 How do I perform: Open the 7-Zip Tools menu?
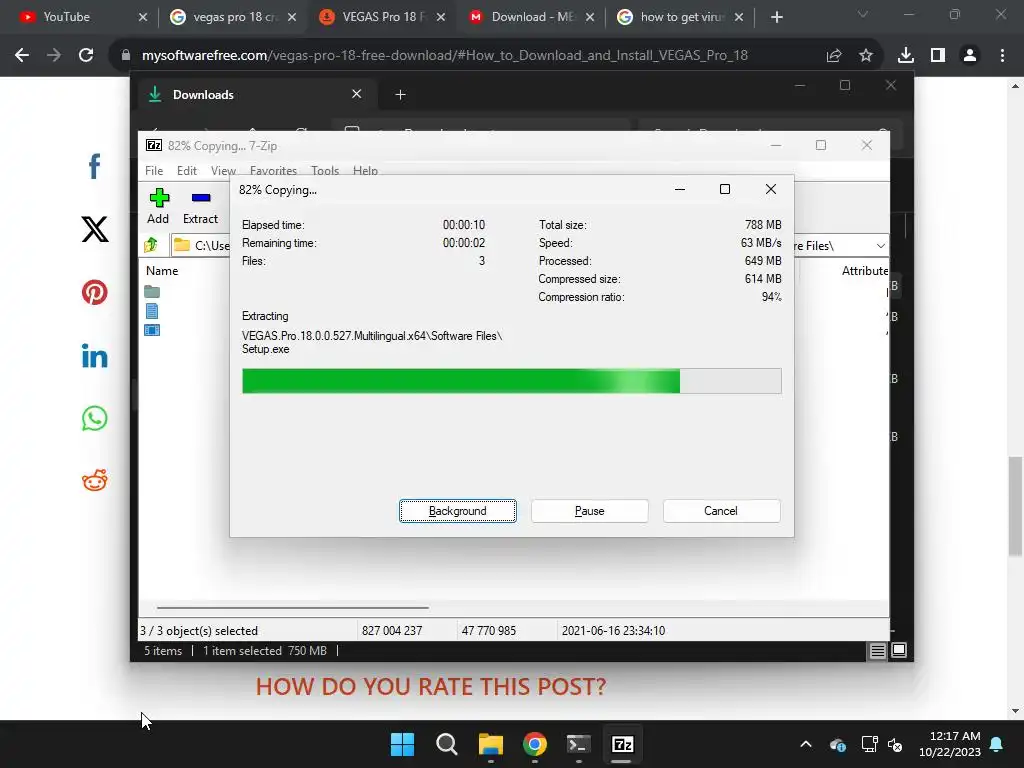click(x=325, y=170)
